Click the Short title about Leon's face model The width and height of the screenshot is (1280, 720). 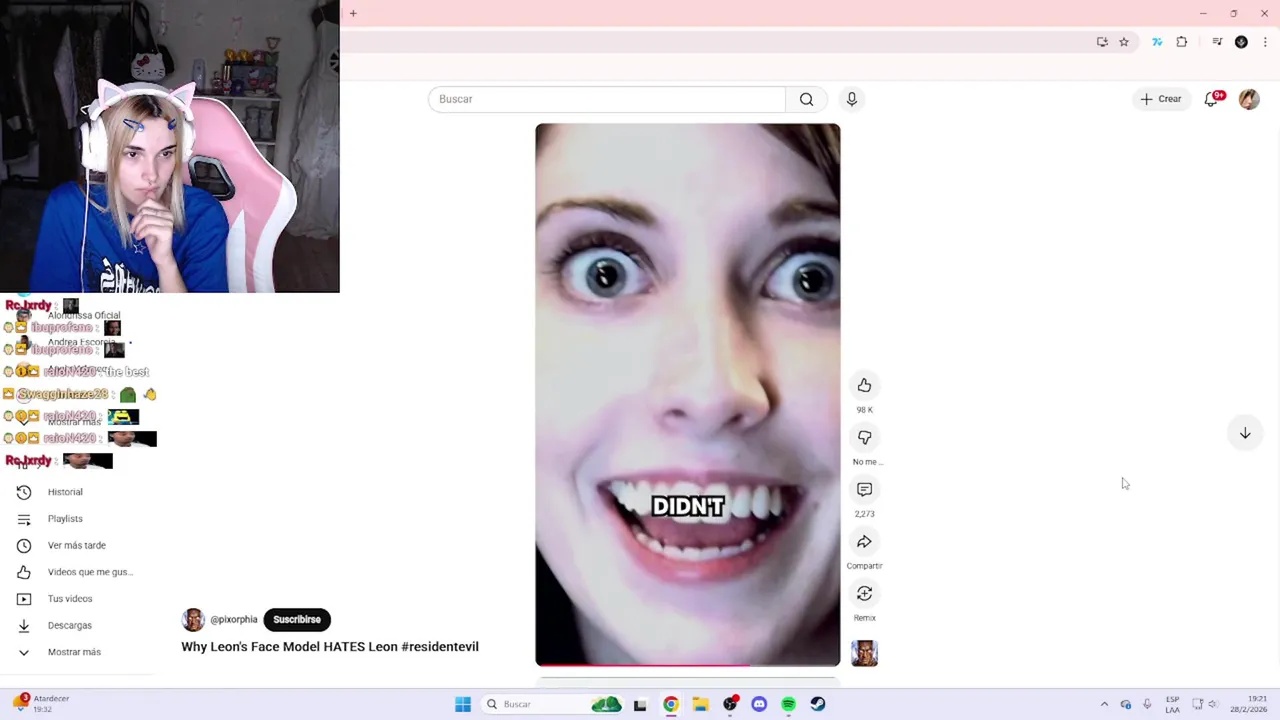pos(330,647)
